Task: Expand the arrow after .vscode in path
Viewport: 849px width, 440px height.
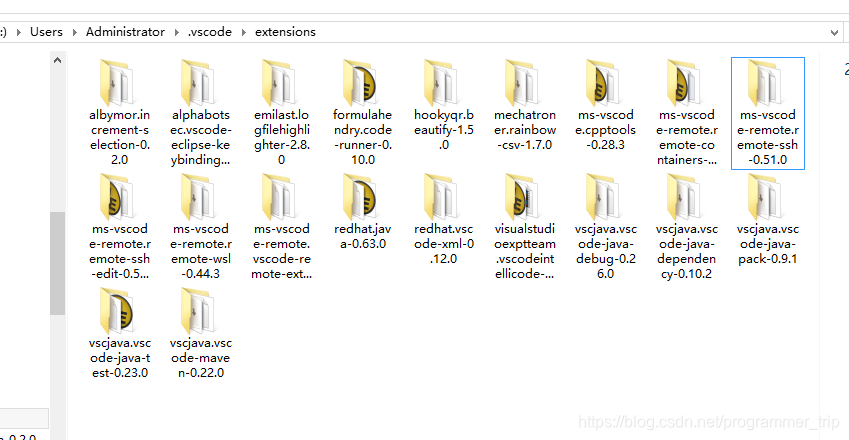Action: point(244,32)
